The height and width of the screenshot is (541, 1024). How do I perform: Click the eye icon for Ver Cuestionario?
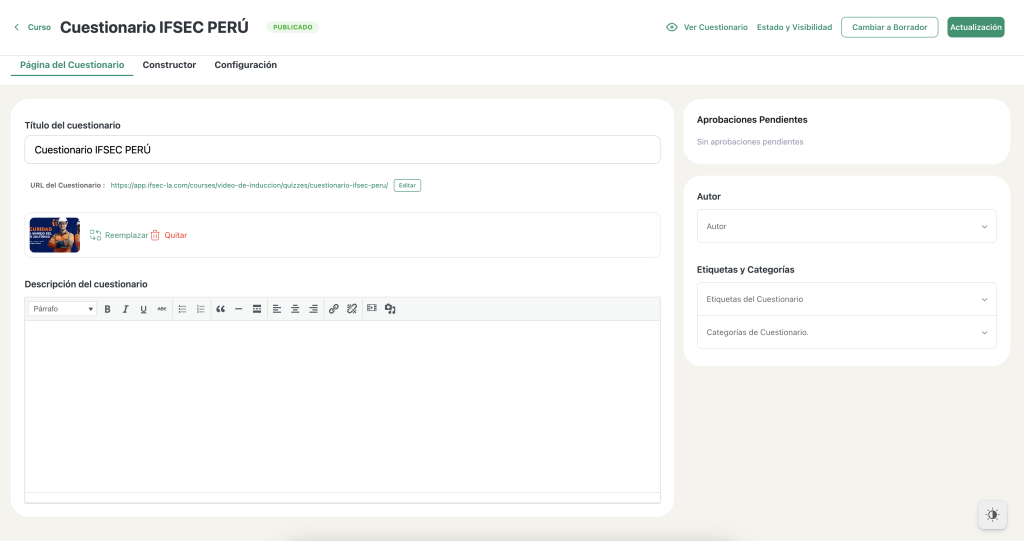tap(671, 27)
